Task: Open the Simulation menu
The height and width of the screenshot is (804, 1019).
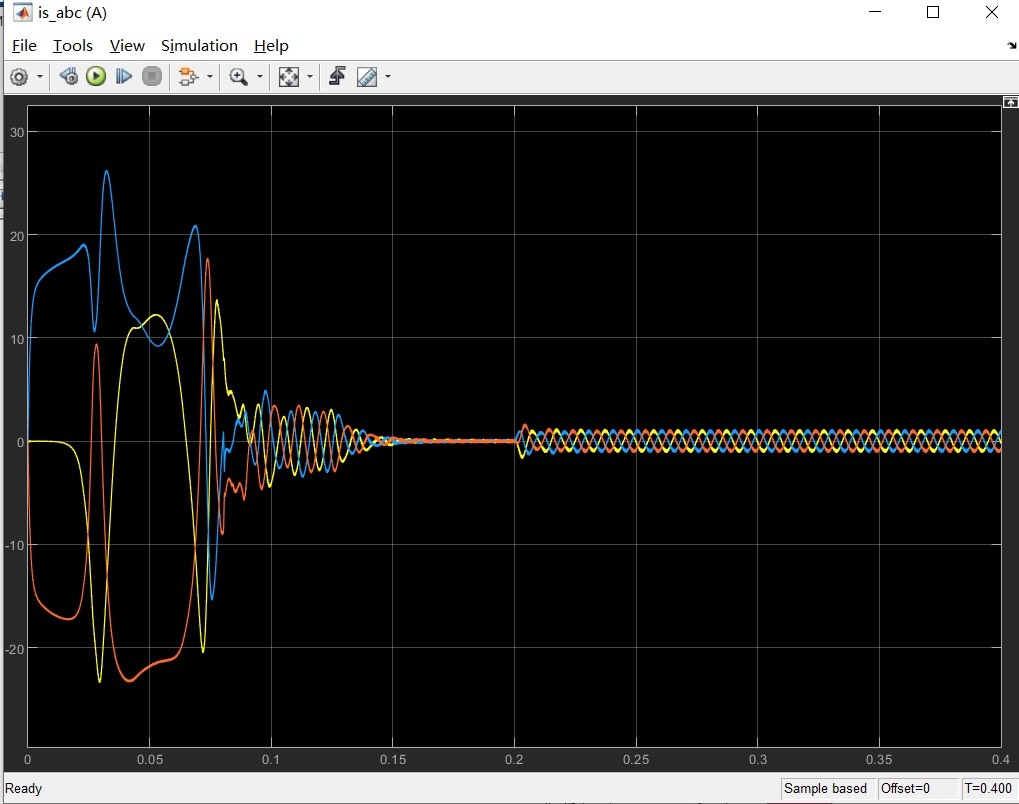Action: click(x=200, y=45)
